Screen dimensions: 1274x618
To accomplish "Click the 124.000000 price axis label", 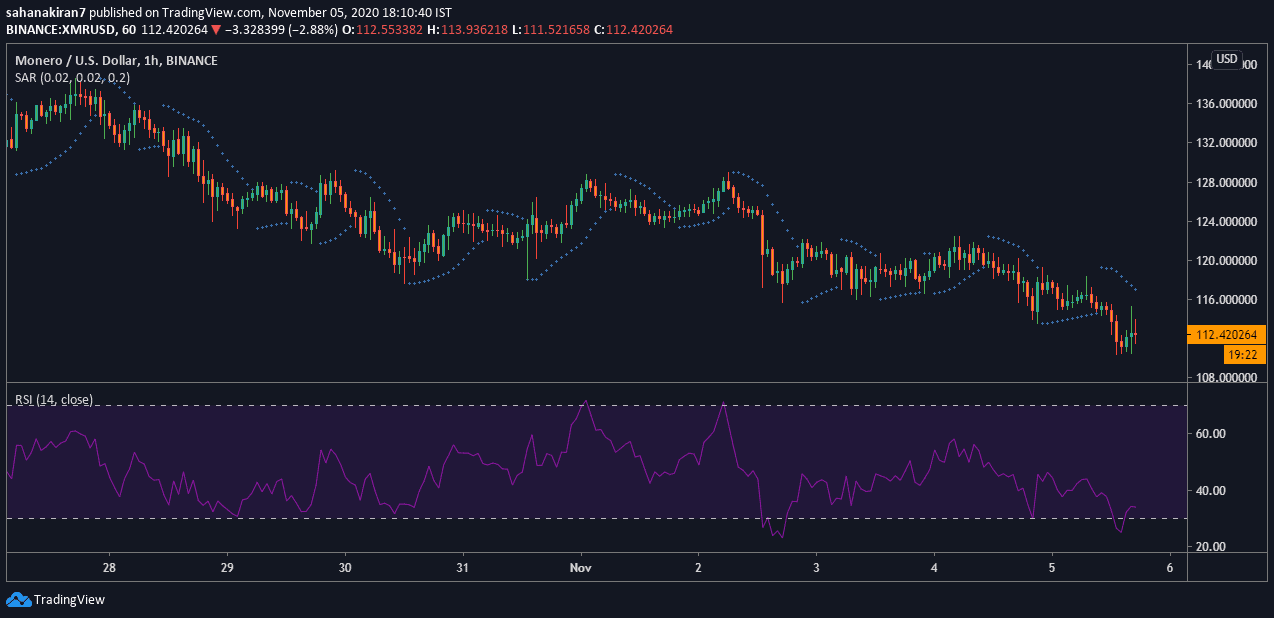I will (x=1226, y=222).
